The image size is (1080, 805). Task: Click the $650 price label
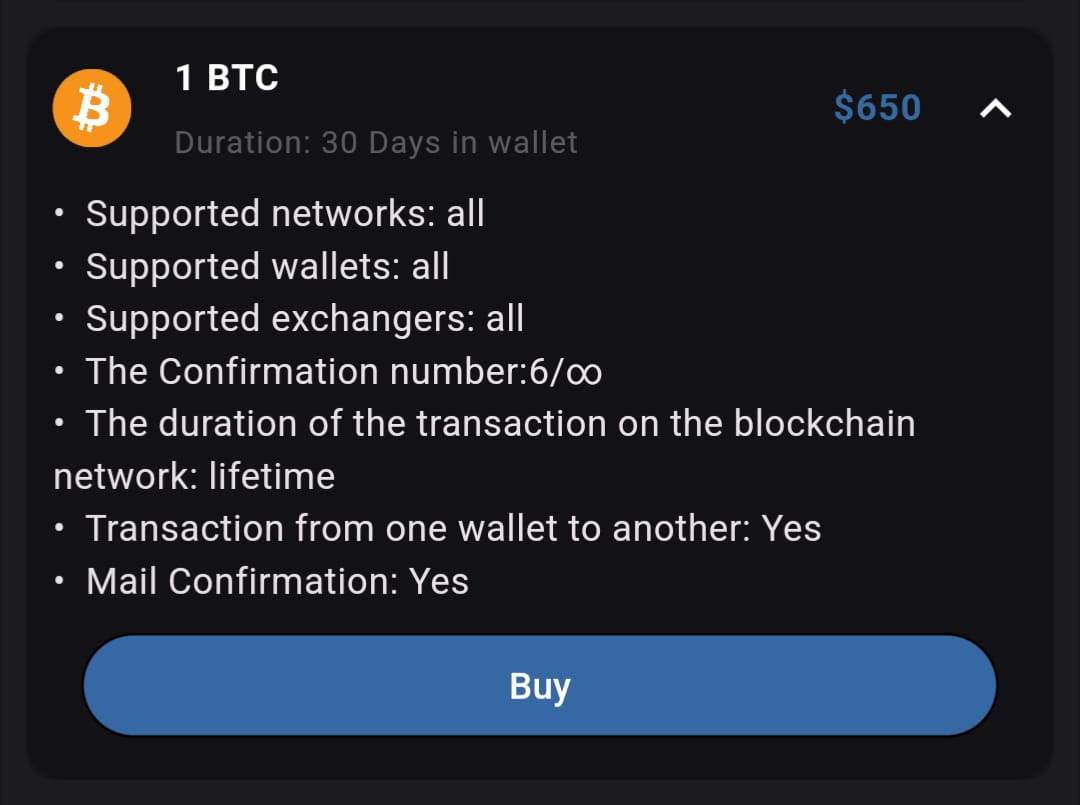[877, 108]
